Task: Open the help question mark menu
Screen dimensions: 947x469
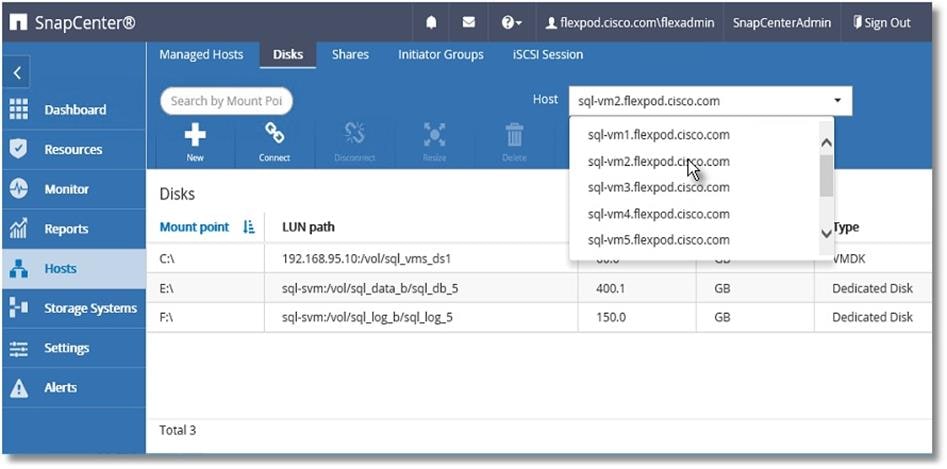Action: pos(512,23)
